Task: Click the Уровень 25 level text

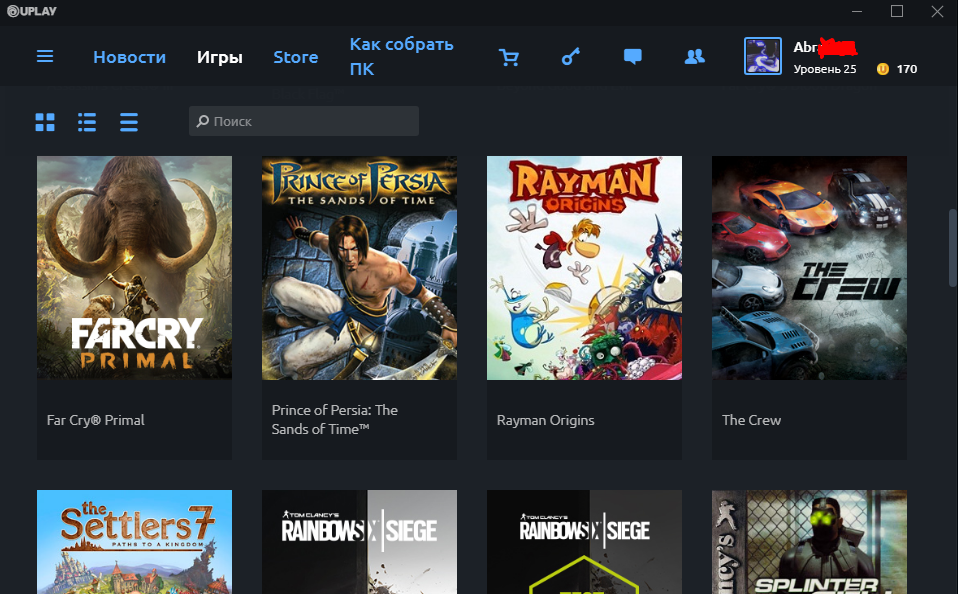Action: click(x=825, y=69)
